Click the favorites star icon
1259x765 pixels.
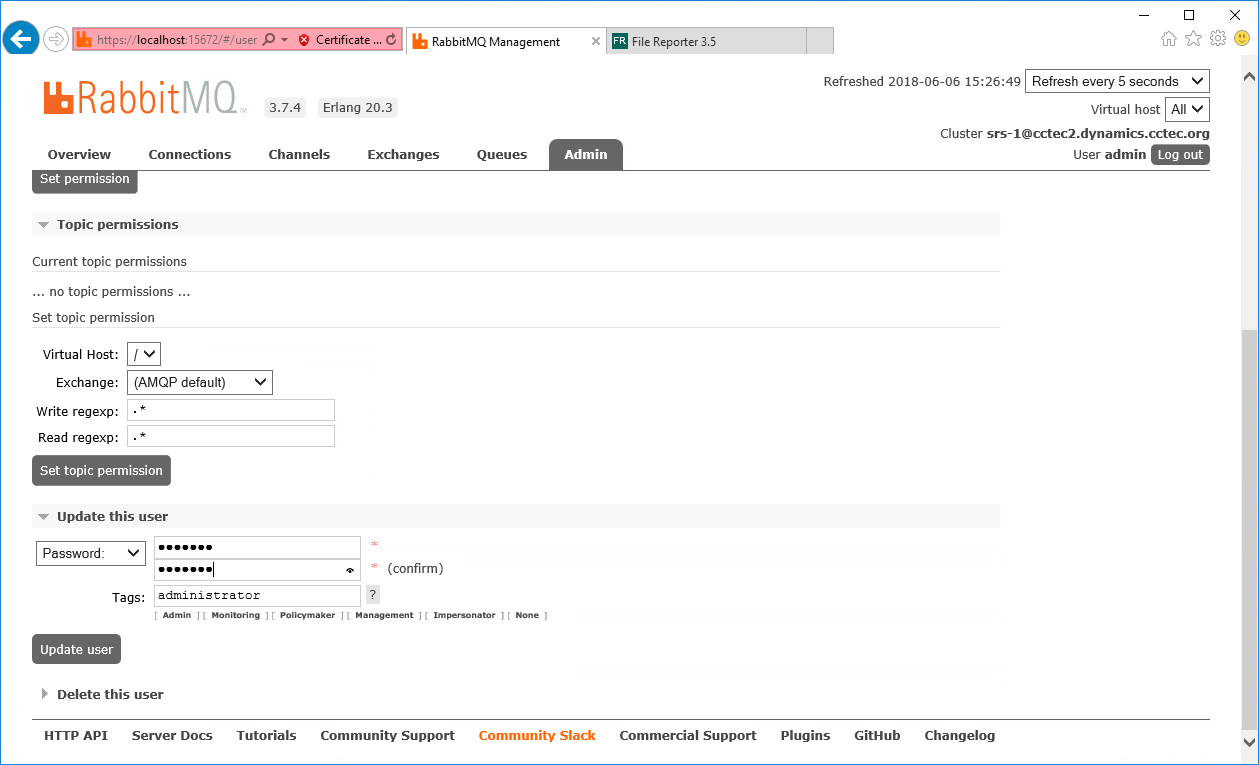coord(1193,38)
